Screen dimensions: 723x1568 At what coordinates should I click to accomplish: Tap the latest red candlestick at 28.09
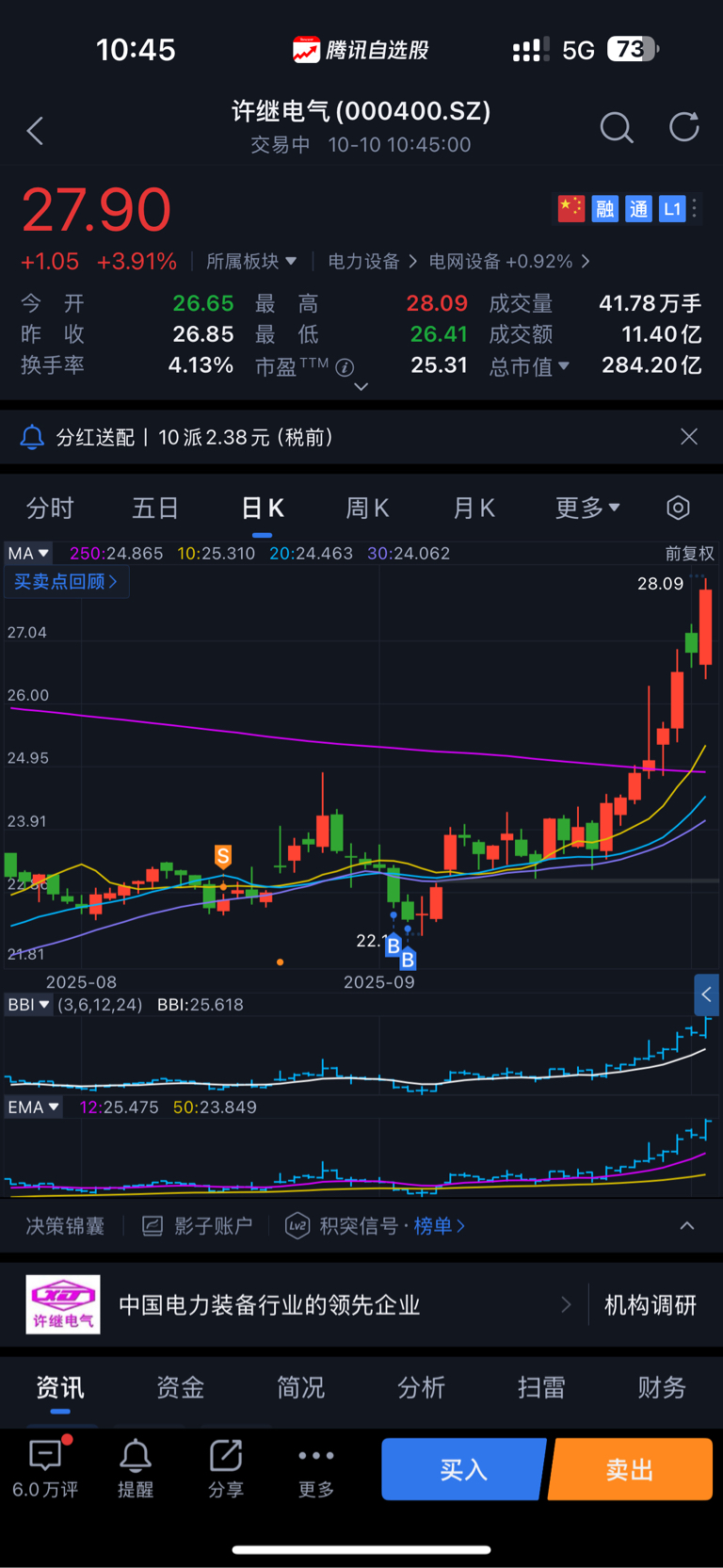click(705, 627)
